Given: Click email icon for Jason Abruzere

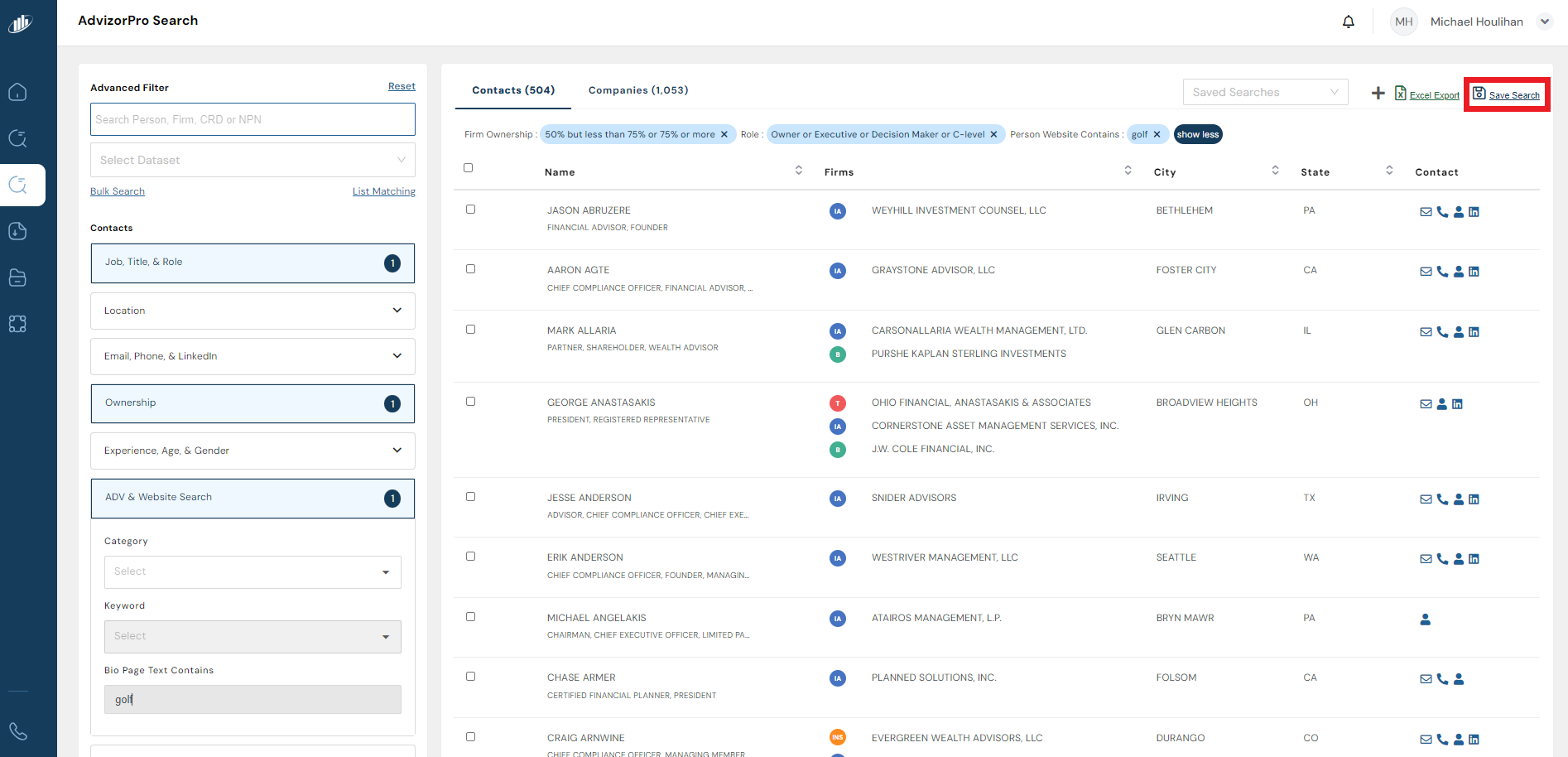Looking at the screenshot, I should [x=1426, y=212].
